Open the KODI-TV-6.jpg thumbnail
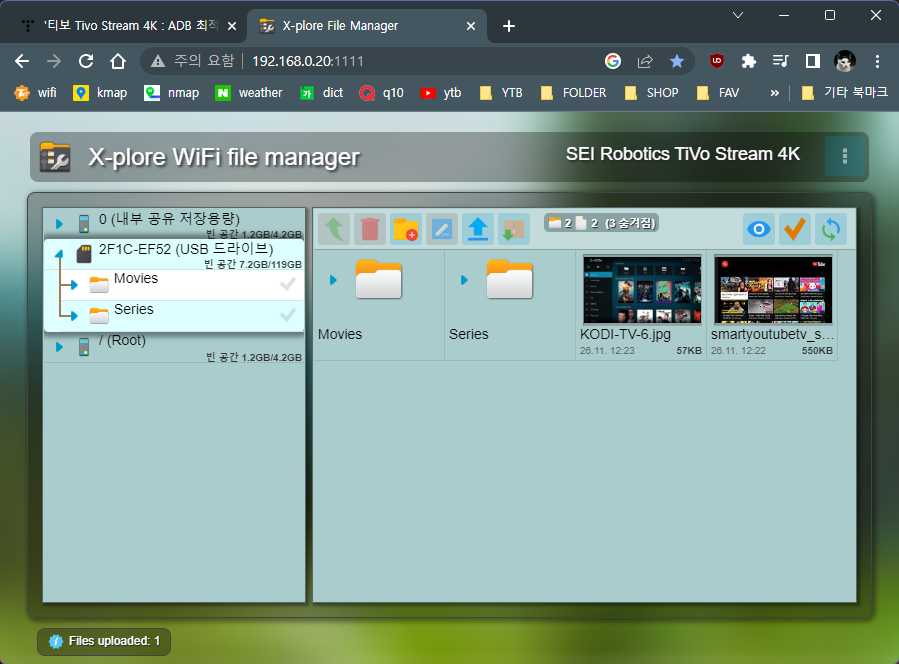This screenshot has width=899, height=664. 642,290
